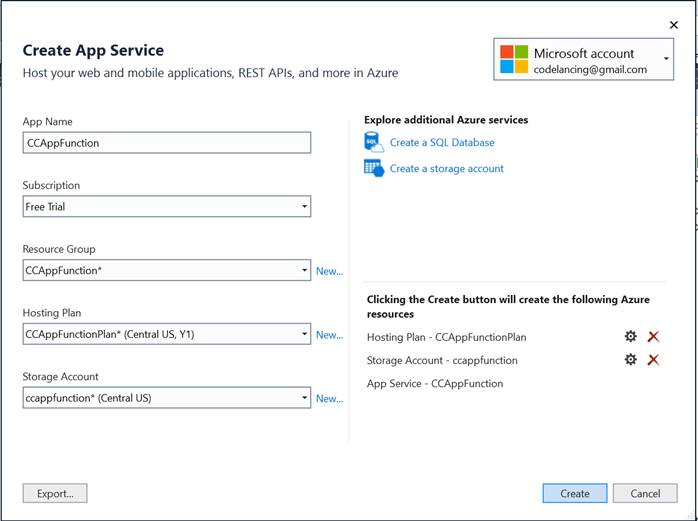Click the Microsoft account logo

pos(514,59)
